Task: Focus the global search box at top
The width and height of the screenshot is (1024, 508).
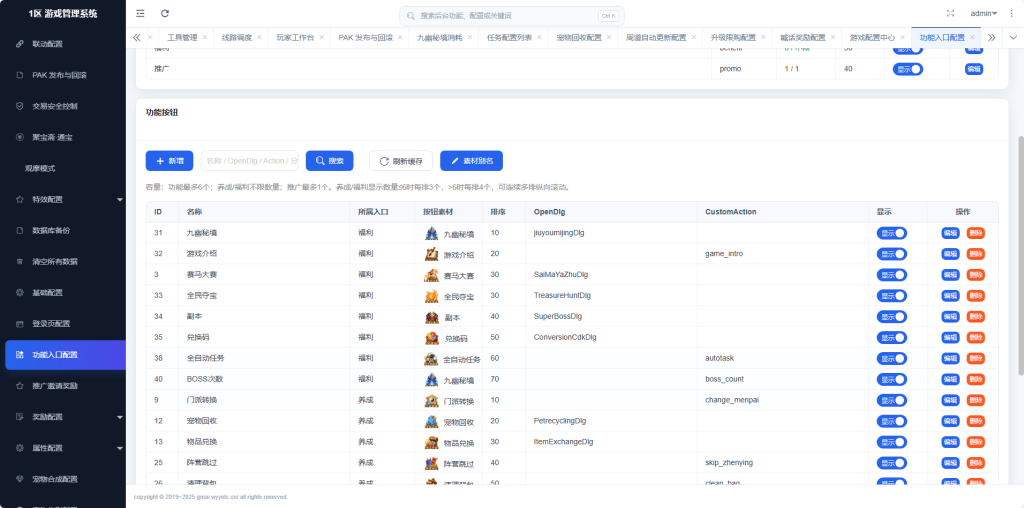Action: (511, 16)
